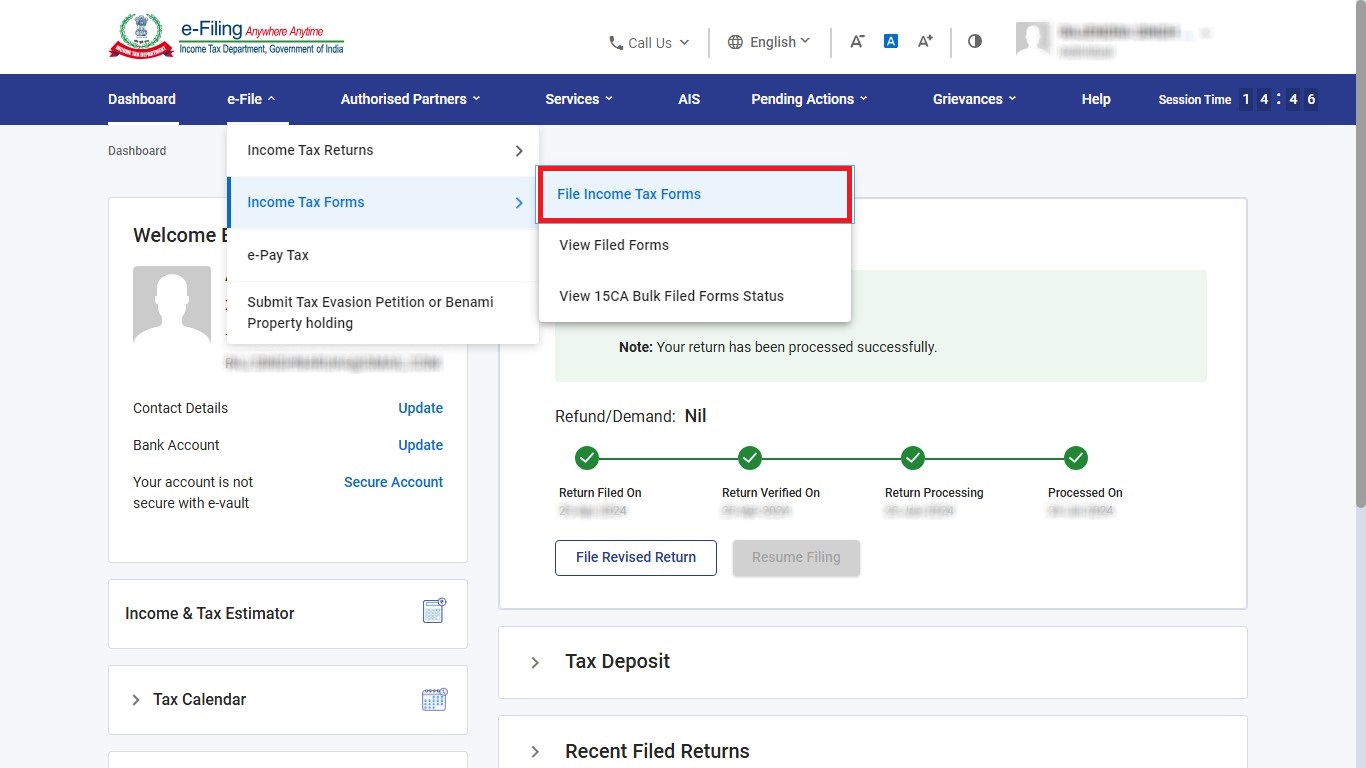Viewport: 1366px width, 768px height.
Task: Click Secure Account link
Action: pos(393,482)
